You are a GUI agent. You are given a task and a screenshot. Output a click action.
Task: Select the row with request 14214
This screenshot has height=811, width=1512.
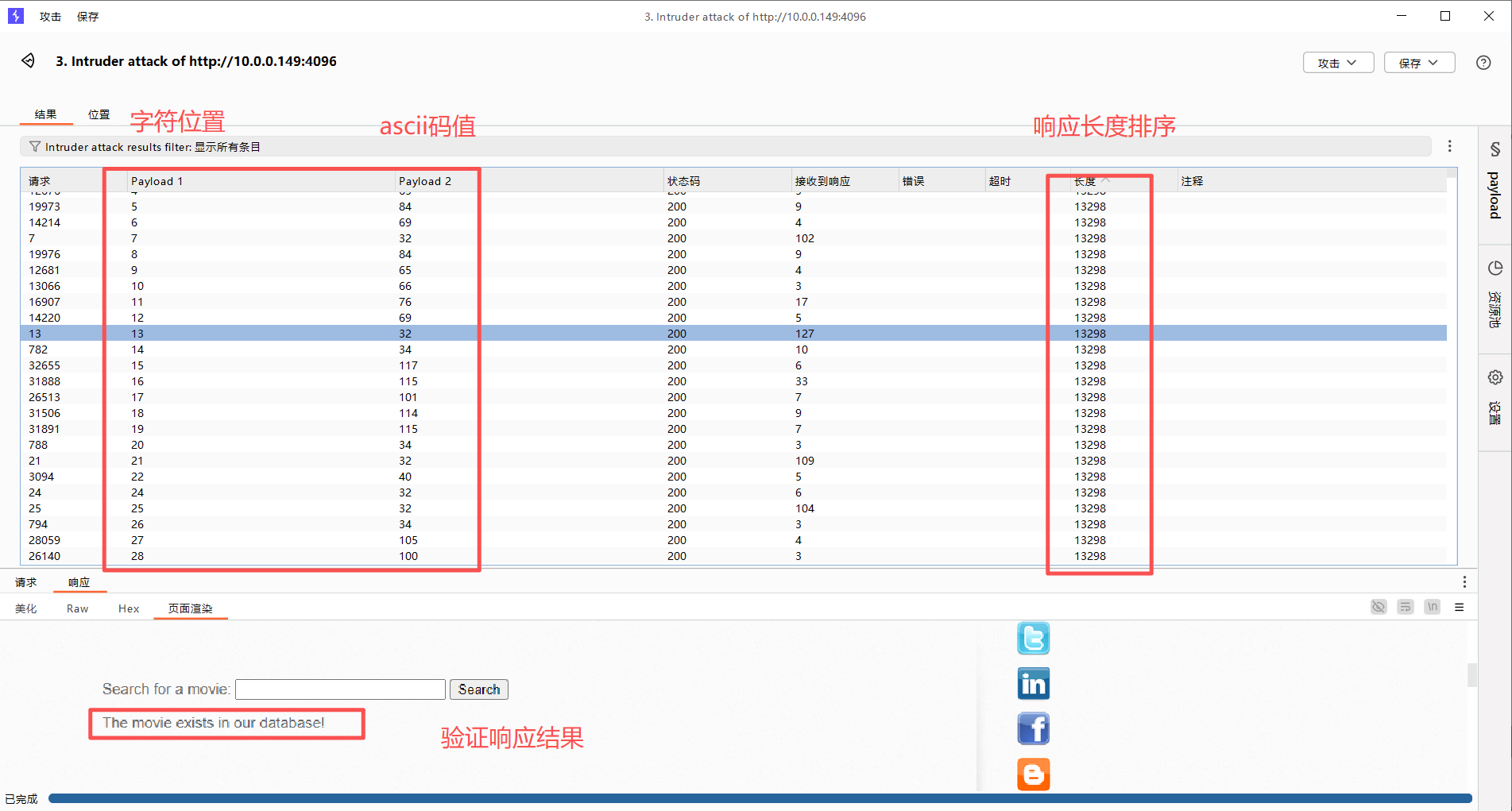(733, 222)
